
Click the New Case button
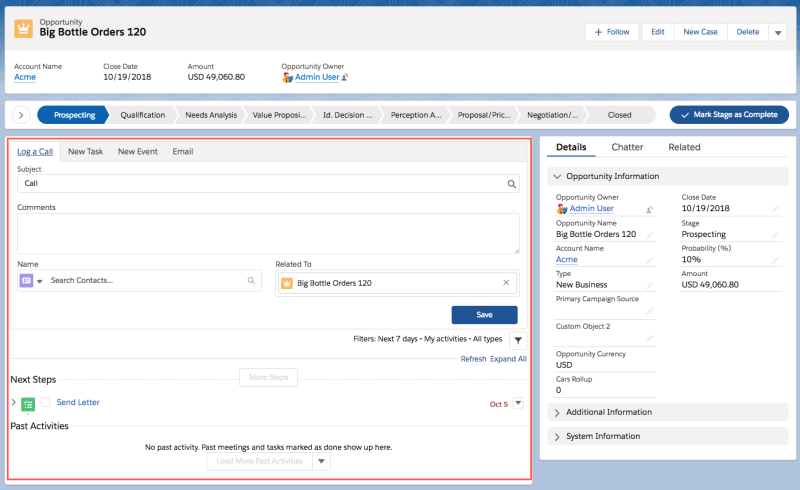pyautogui.click(x=701, y=32)
